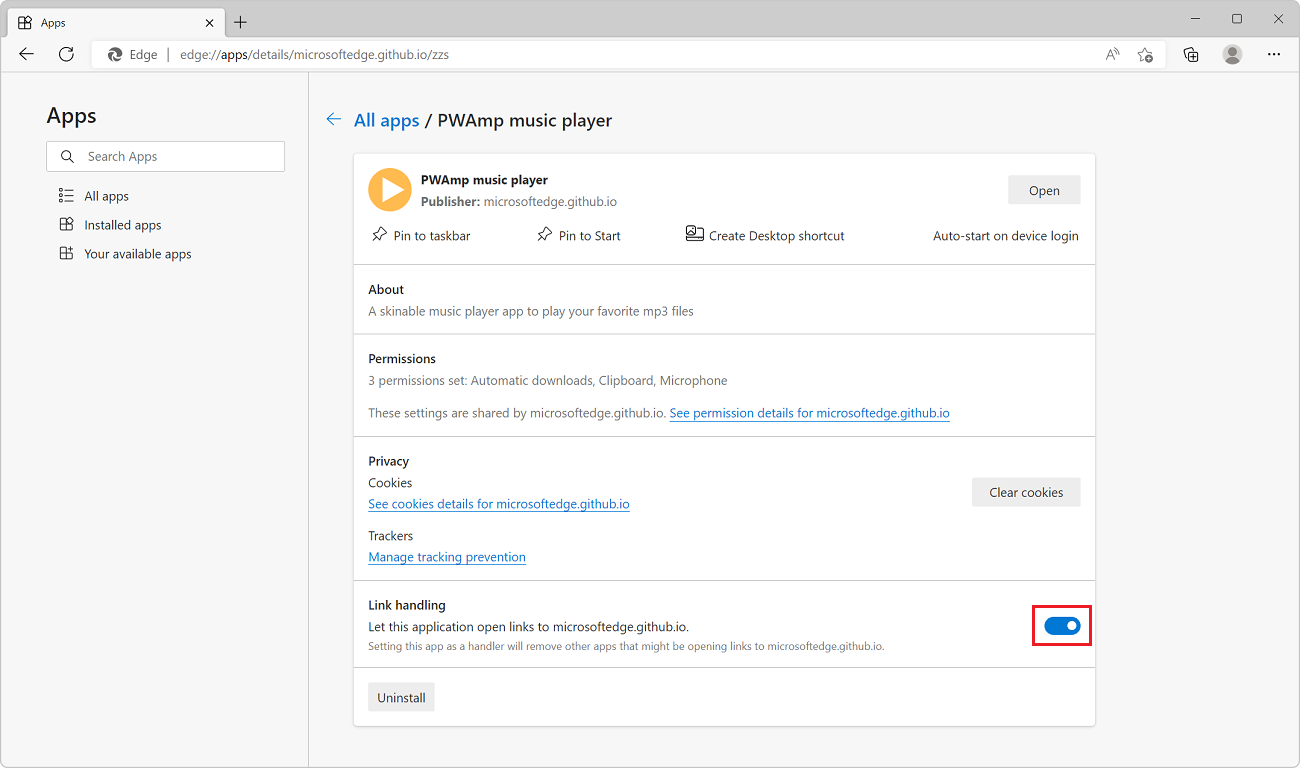Open cookies details for microsoftedge.github.io link
Screen dimensions: 1300x768
pos(499,504)
